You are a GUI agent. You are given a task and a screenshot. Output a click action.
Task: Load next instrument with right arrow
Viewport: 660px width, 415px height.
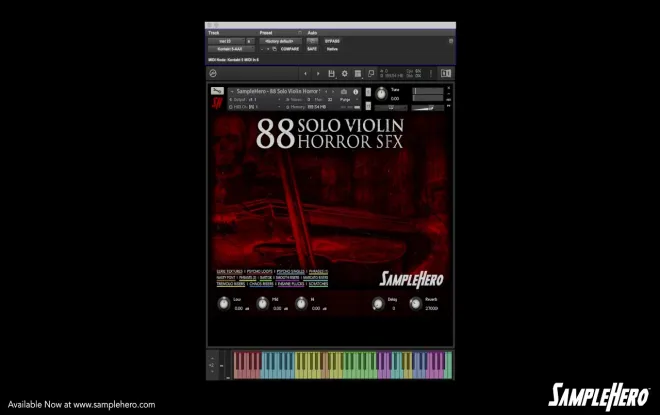click(x=333, y=91)
